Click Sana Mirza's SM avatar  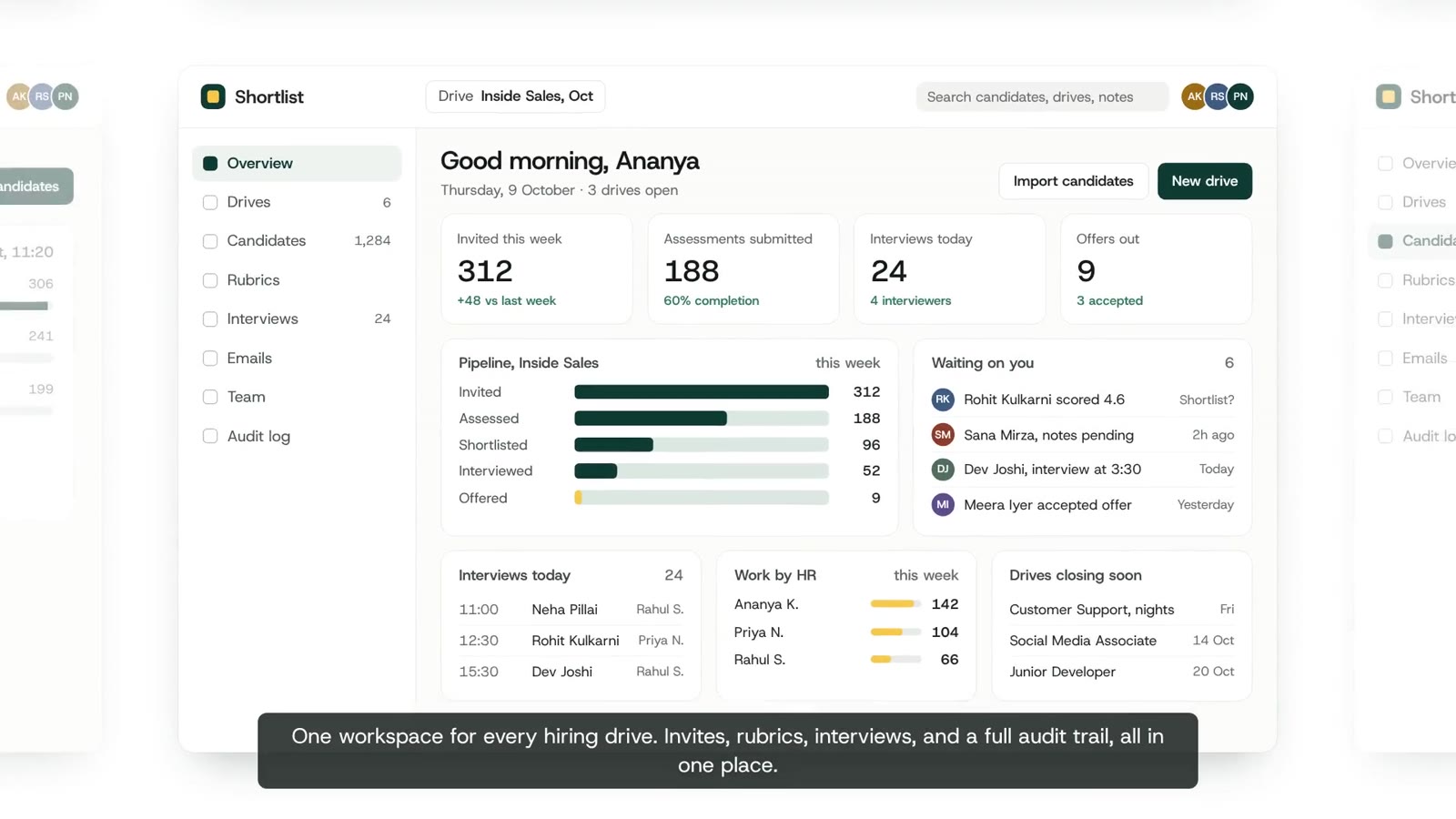point(943,435)
